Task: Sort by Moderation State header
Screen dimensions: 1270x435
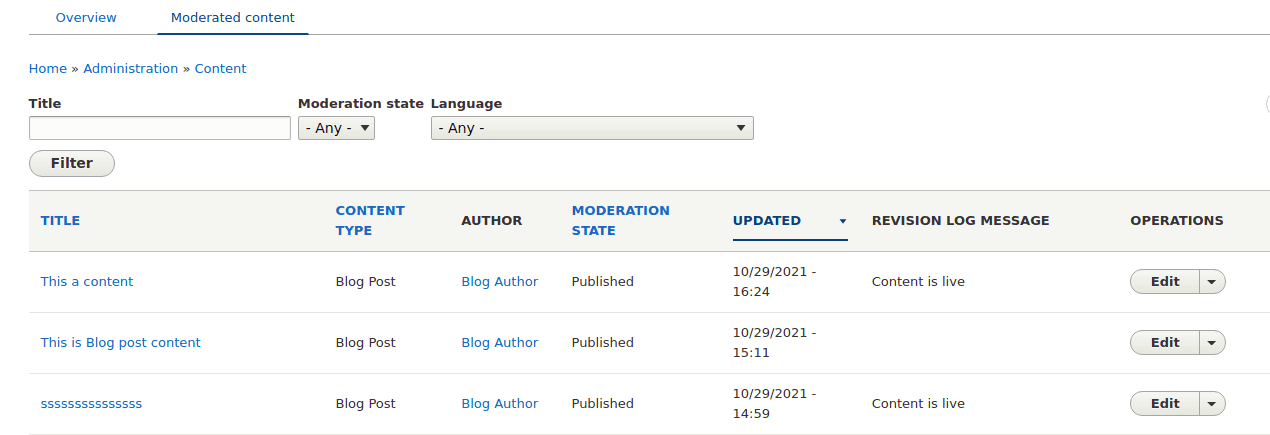Action: click(x=620, y=221)
